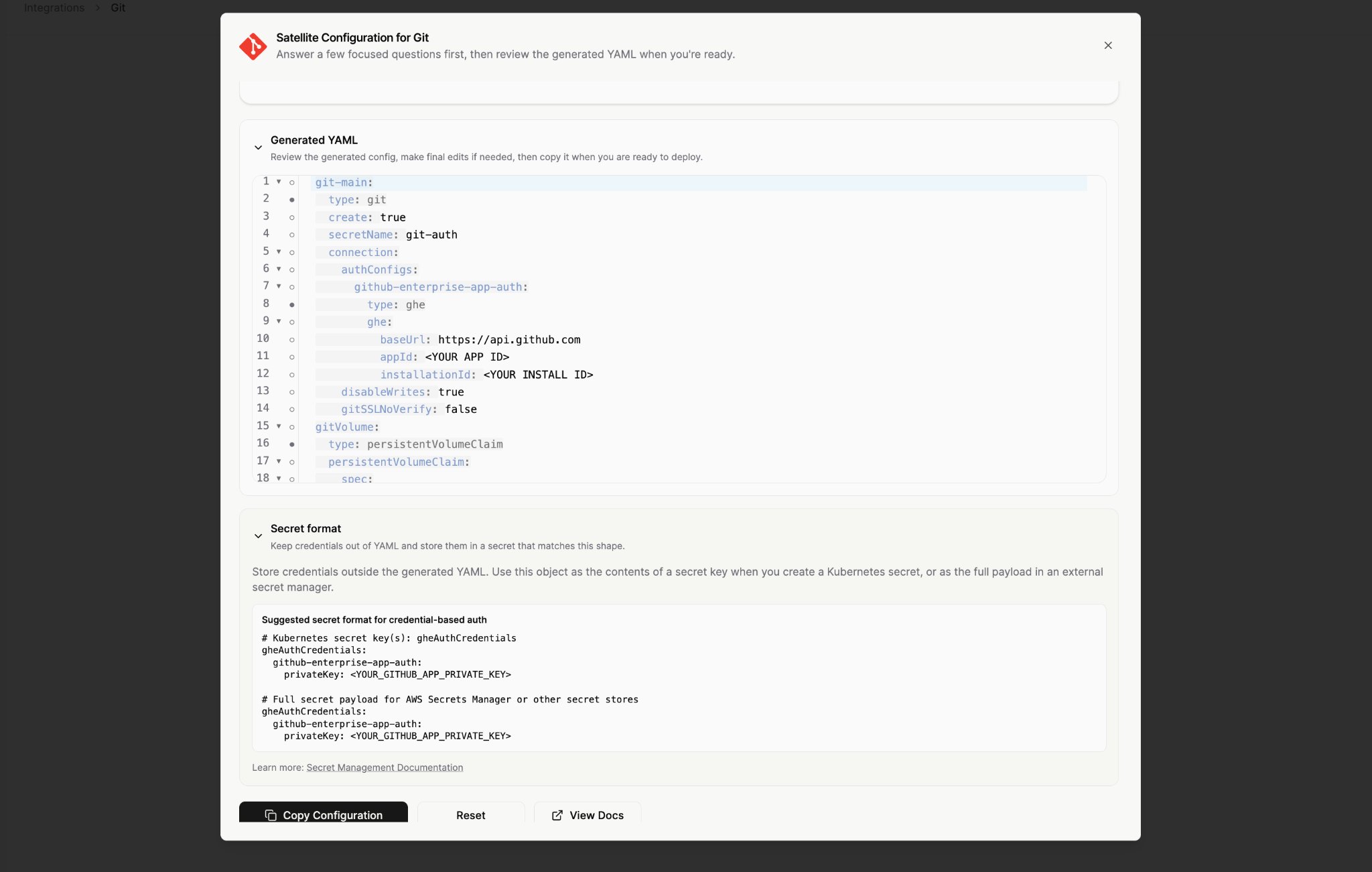Click the <YOUR INSTALL ID> placeholder
The image size is (1372, 872).
[x=538, y=375]
